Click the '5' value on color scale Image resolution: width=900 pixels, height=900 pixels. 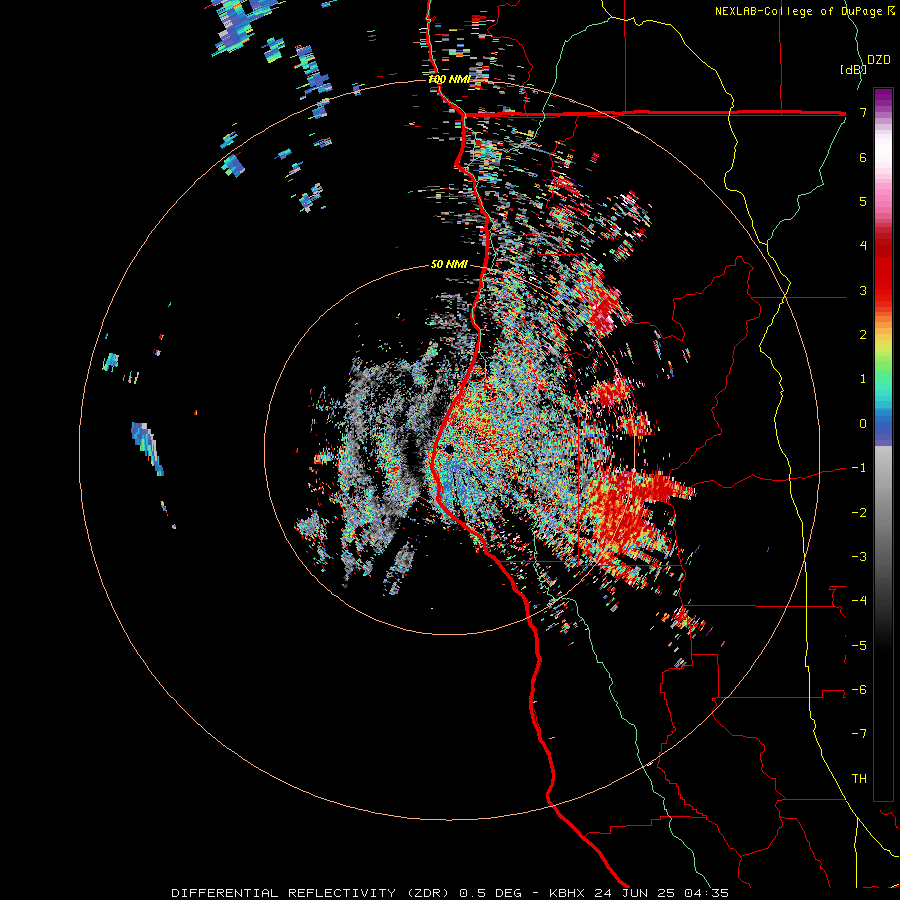(863, 201)
